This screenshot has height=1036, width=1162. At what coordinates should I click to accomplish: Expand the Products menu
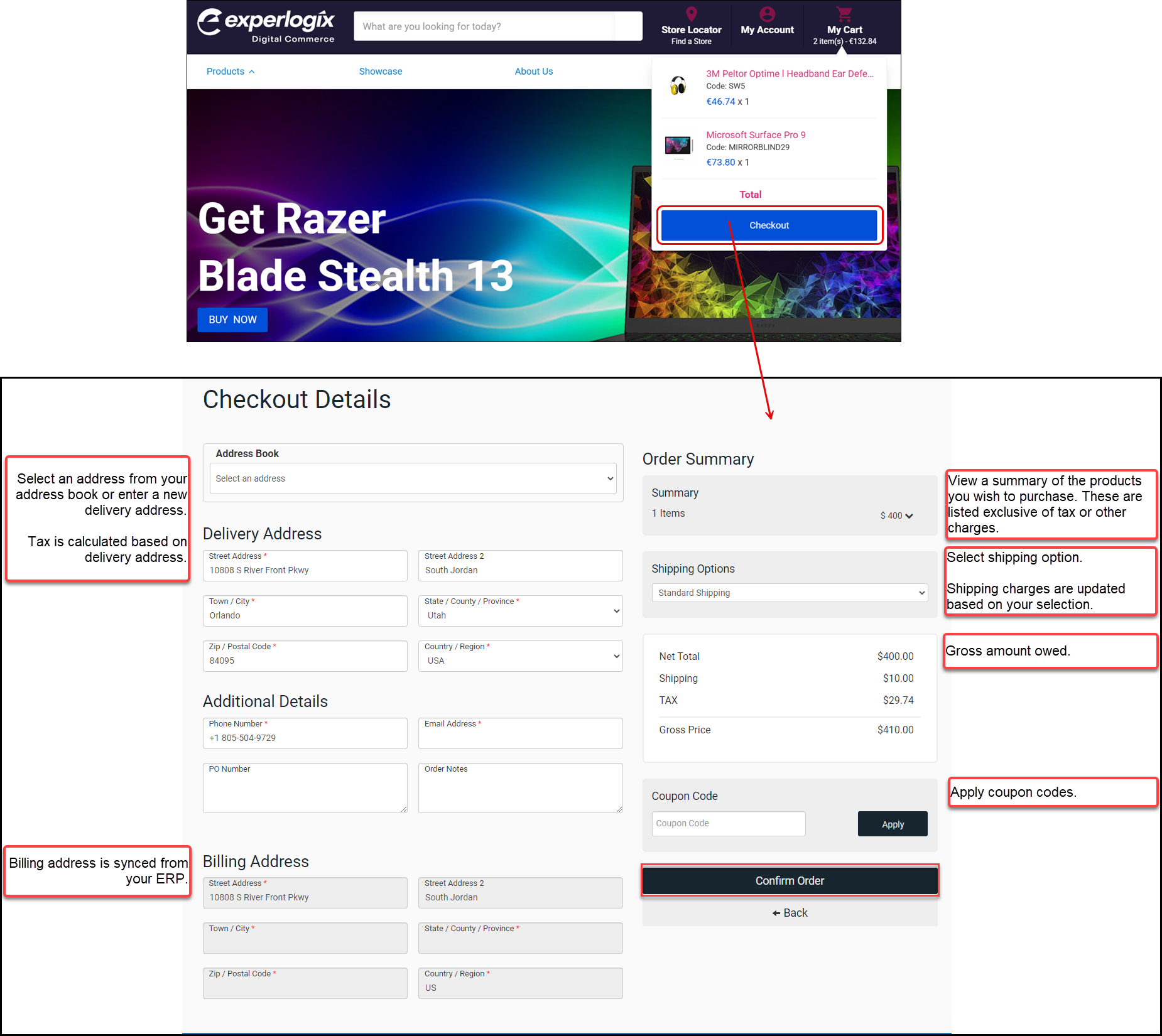click(230, 72)
